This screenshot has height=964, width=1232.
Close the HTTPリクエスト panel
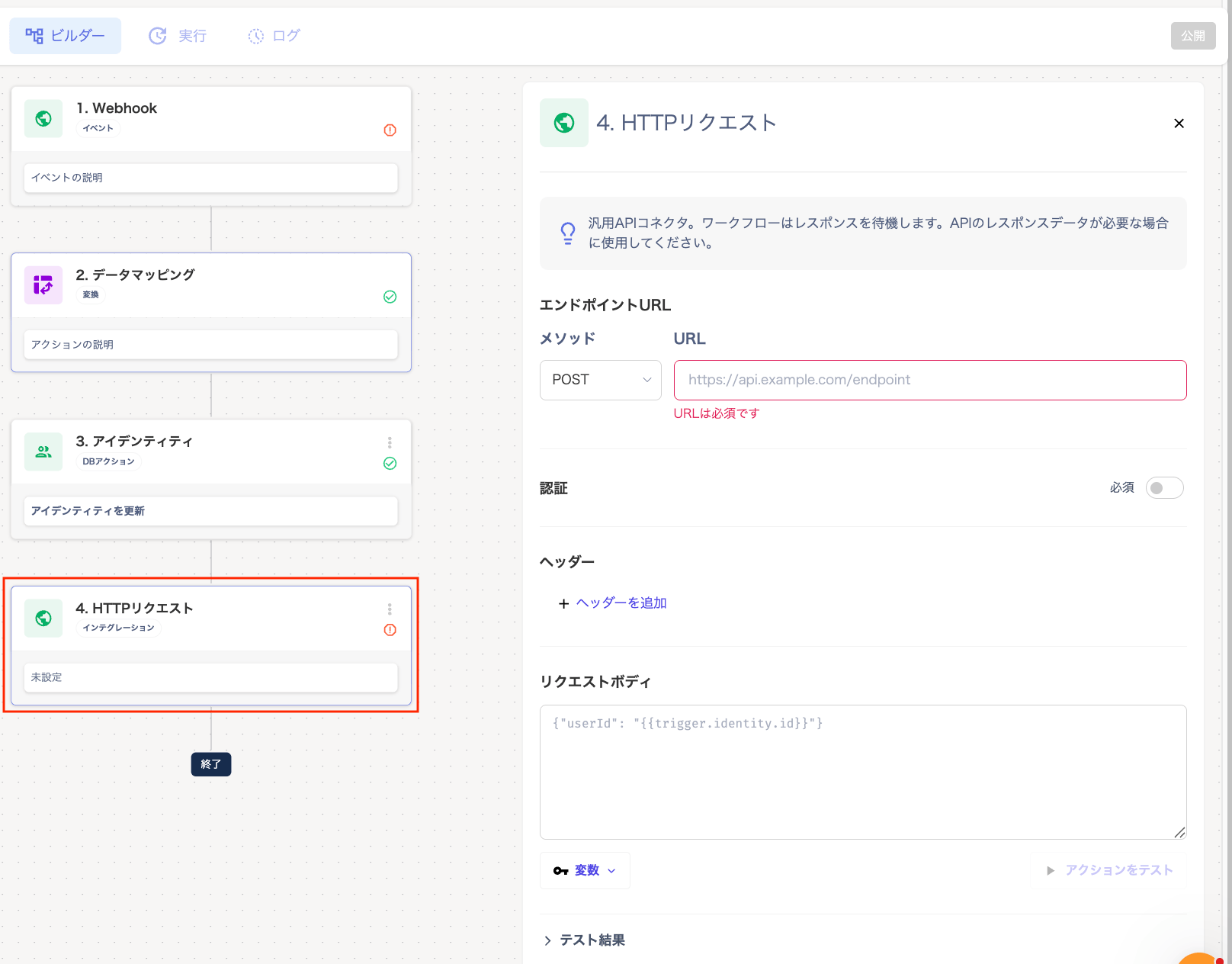click(x=1179, y=124)
